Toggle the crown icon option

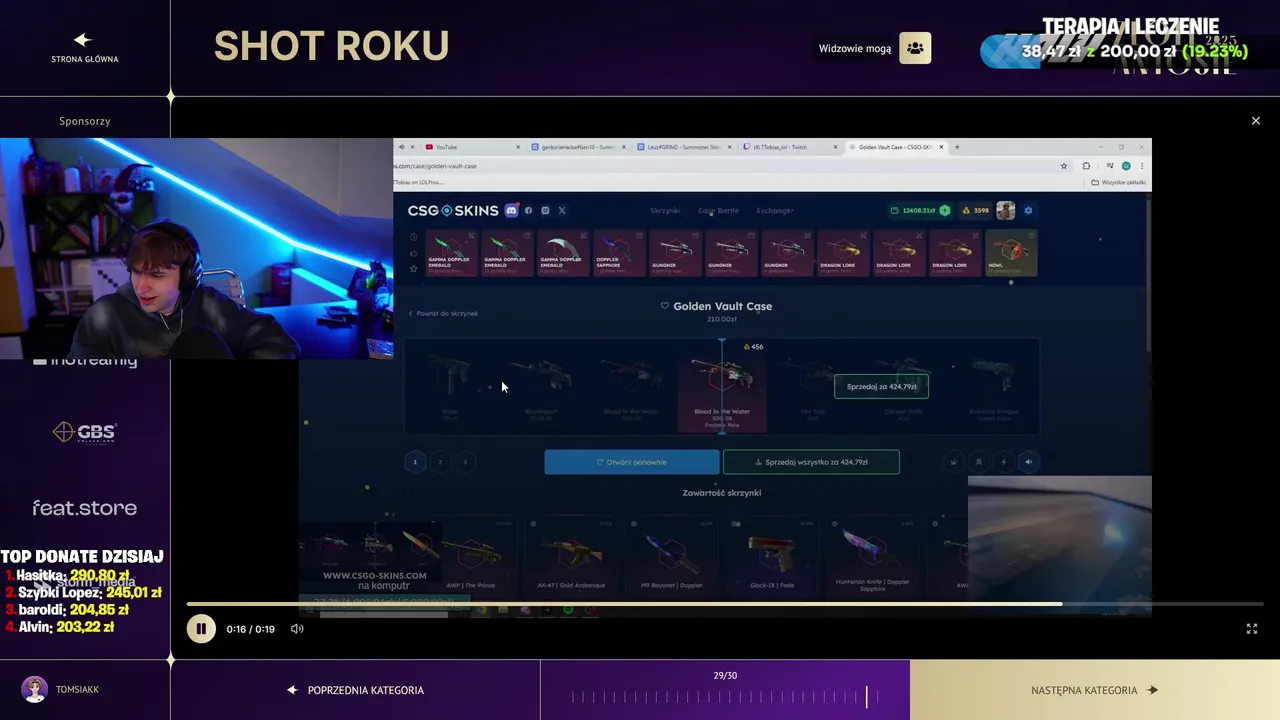pos(954,462)
